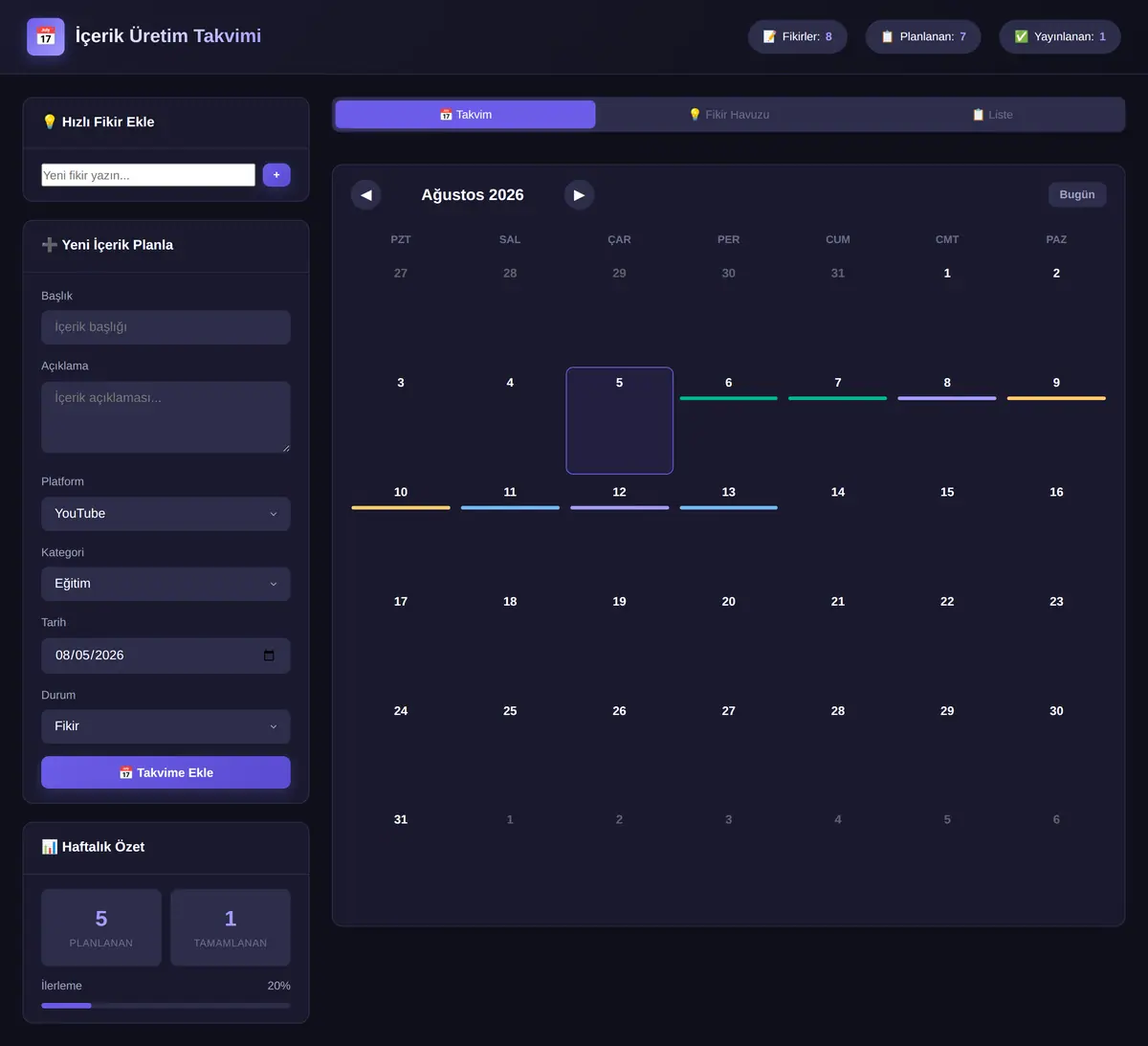Switch to the Liste tab

point(992,115)
